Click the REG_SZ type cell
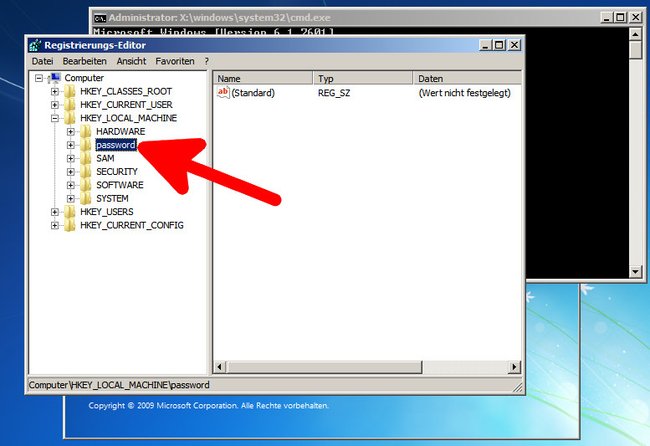Screen dimensions: 650x446 coord(334,93)
